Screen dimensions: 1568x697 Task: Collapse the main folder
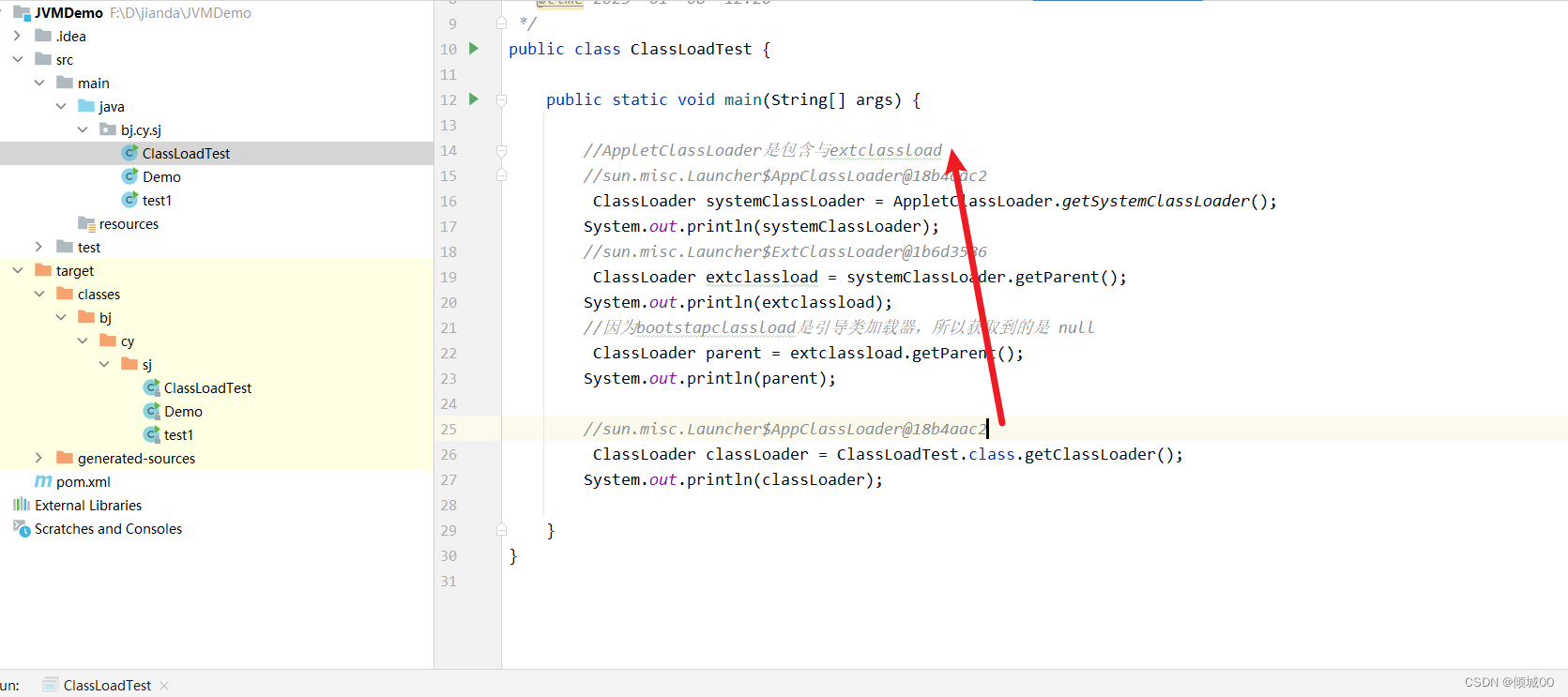pos(38,83)
